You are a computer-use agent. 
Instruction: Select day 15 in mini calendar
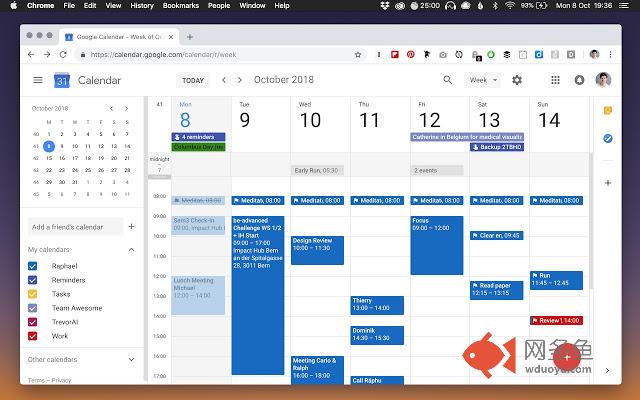click(49, 158)
